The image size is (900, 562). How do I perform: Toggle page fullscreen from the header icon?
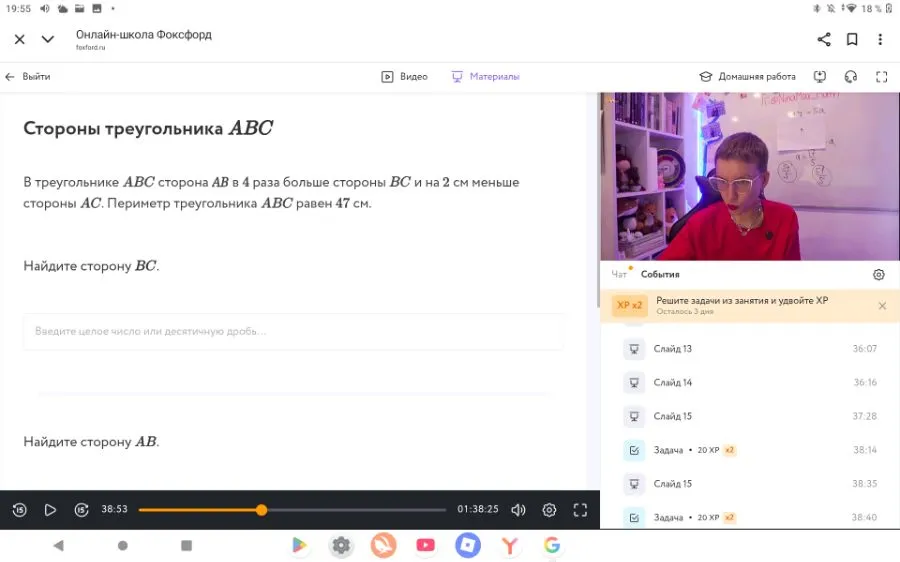[882, 76]
